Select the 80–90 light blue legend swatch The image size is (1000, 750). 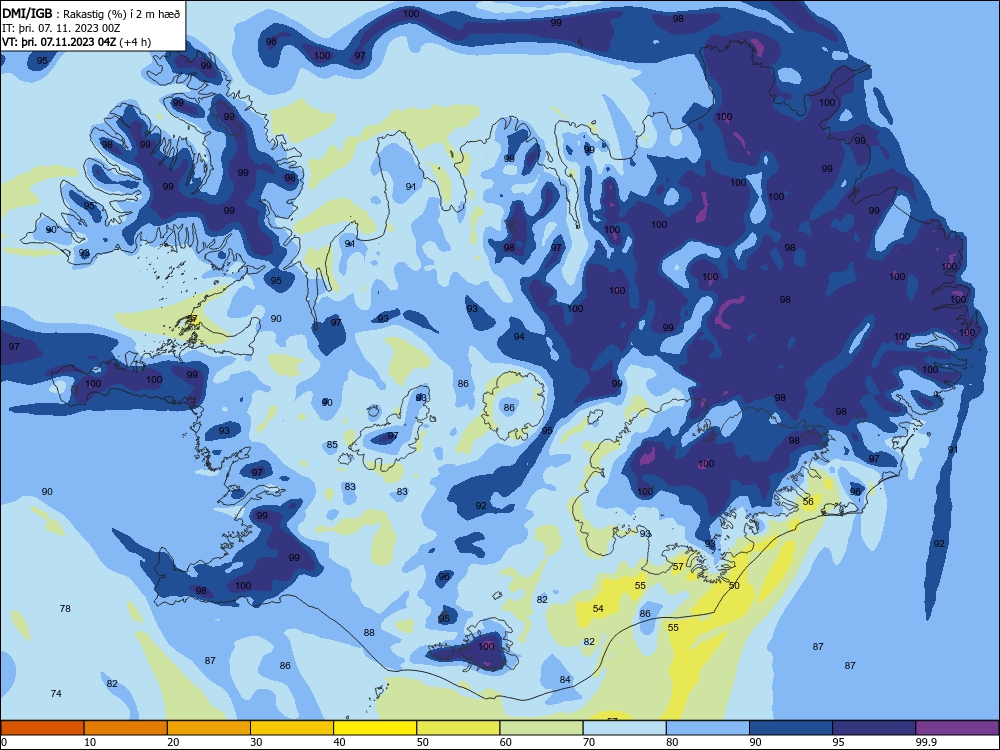[708, 728]
